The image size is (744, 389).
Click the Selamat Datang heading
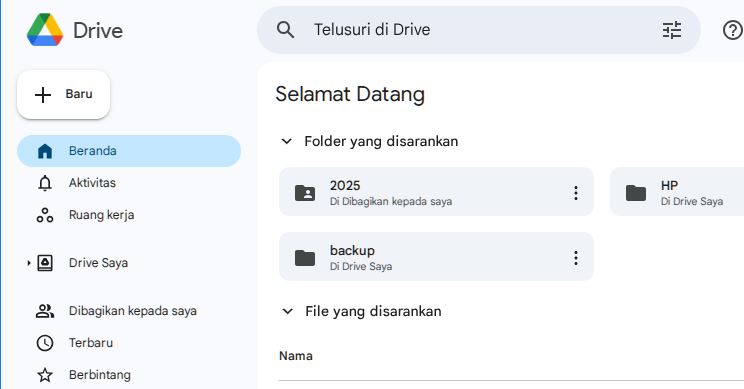tap(350, 94)
